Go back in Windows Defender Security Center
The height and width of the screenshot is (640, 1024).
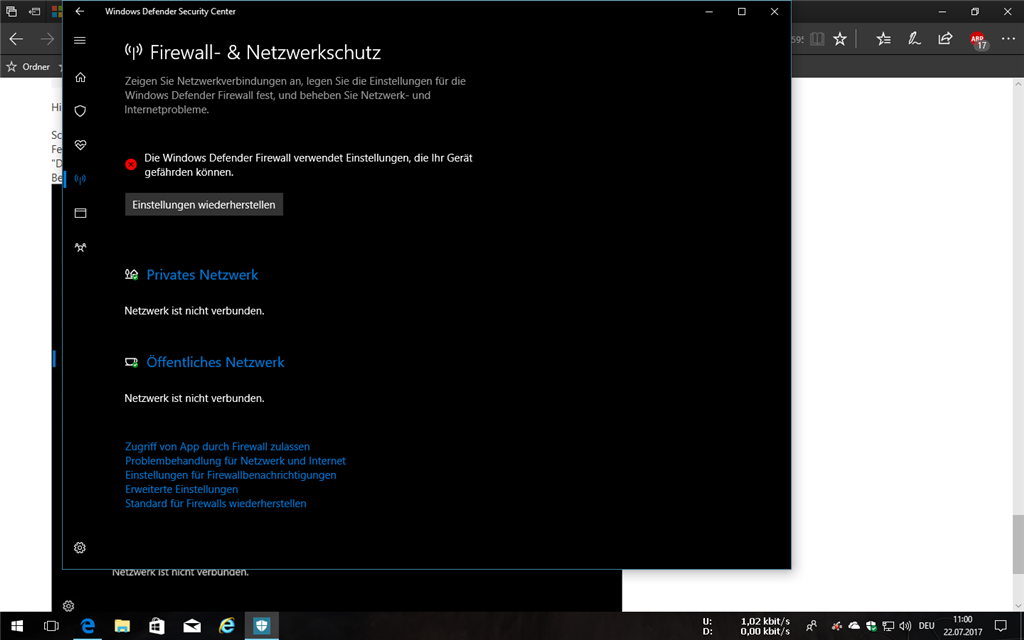(80, 11)
